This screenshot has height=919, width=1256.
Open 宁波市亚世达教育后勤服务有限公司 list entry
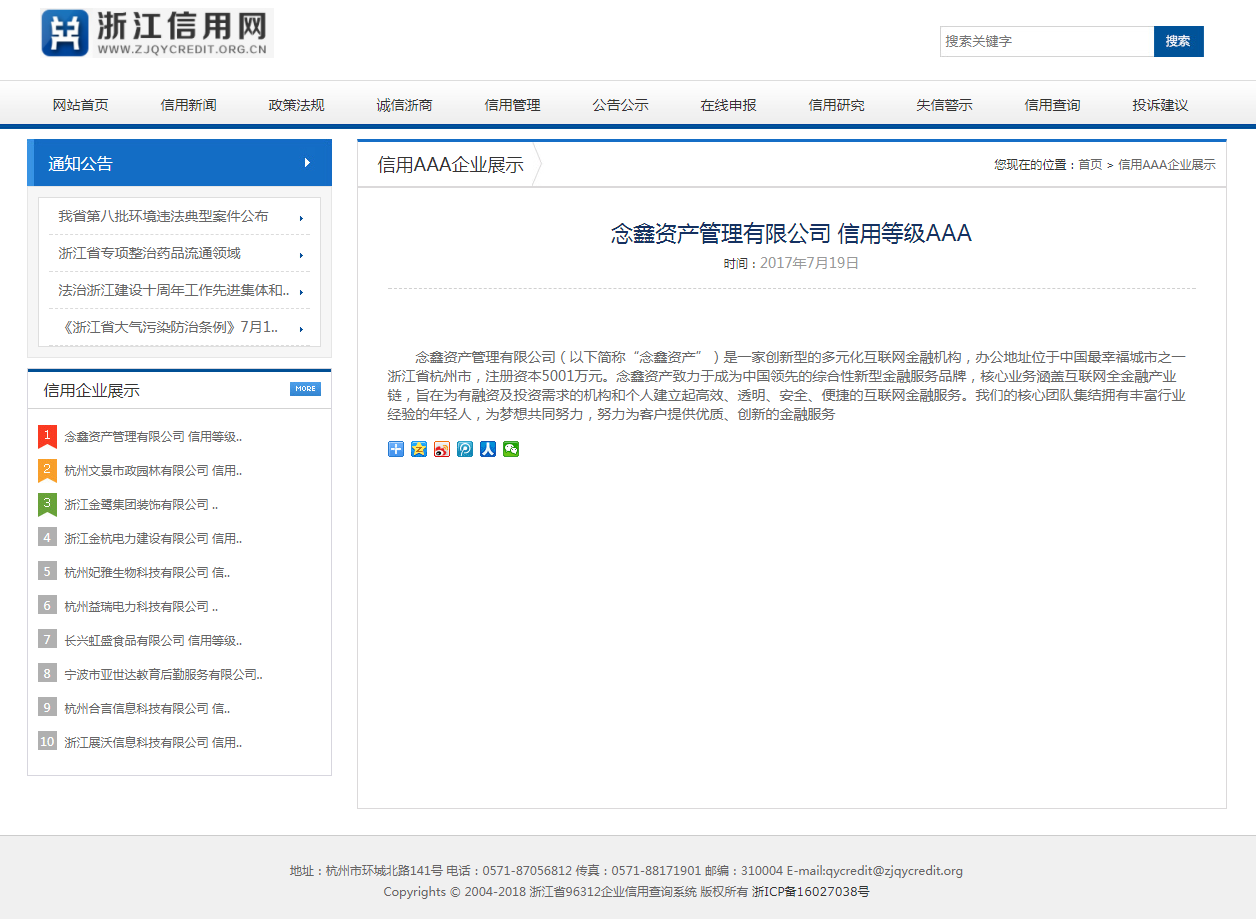pyautogui.click(x=163, y=675)
